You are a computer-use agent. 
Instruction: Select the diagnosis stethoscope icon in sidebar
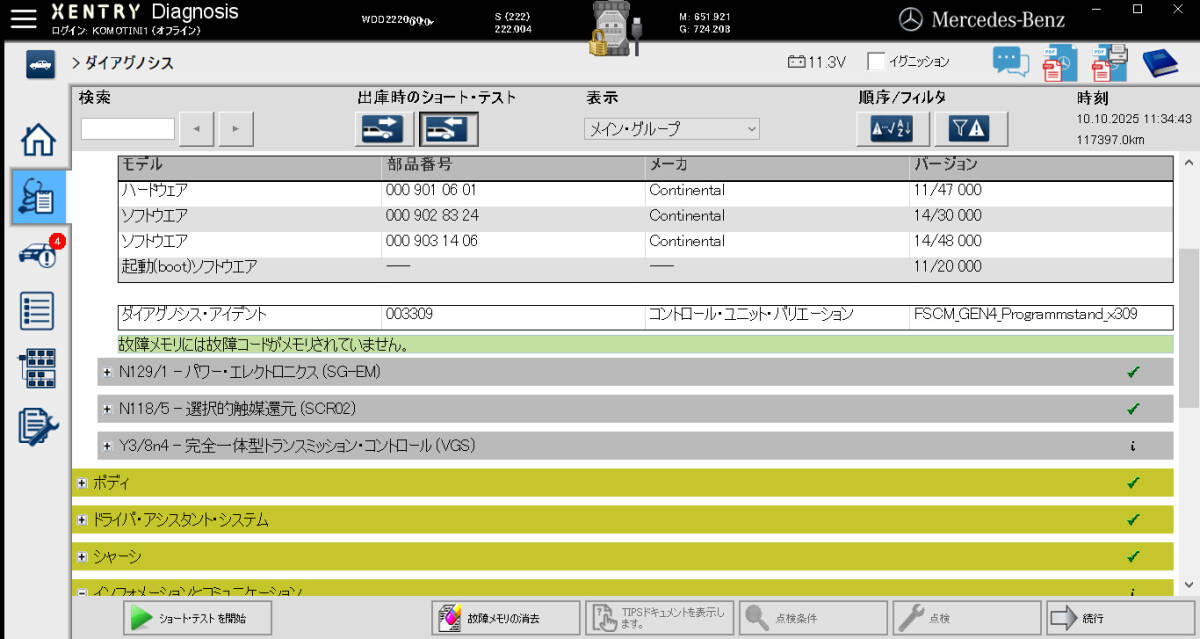pos(37,197)
